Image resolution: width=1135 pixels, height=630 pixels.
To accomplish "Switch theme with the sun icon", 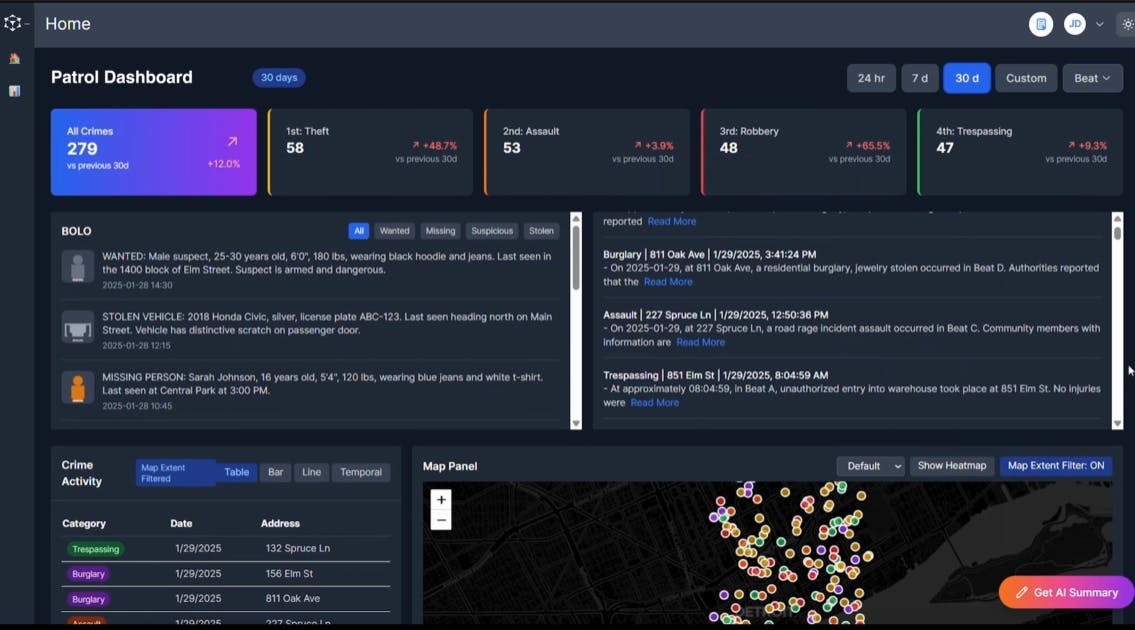I will point(1126,23).
